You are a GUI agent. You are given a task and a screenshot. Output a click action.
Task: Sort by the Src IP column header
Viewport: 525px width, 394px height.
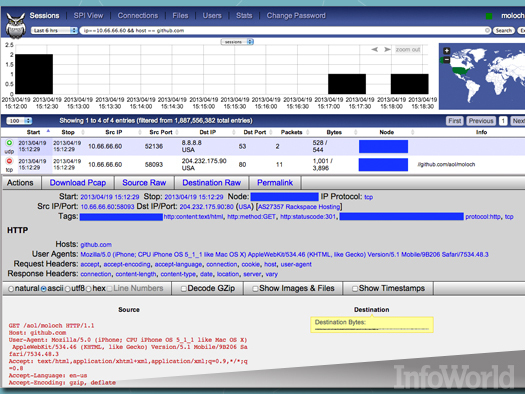[114, 132]
